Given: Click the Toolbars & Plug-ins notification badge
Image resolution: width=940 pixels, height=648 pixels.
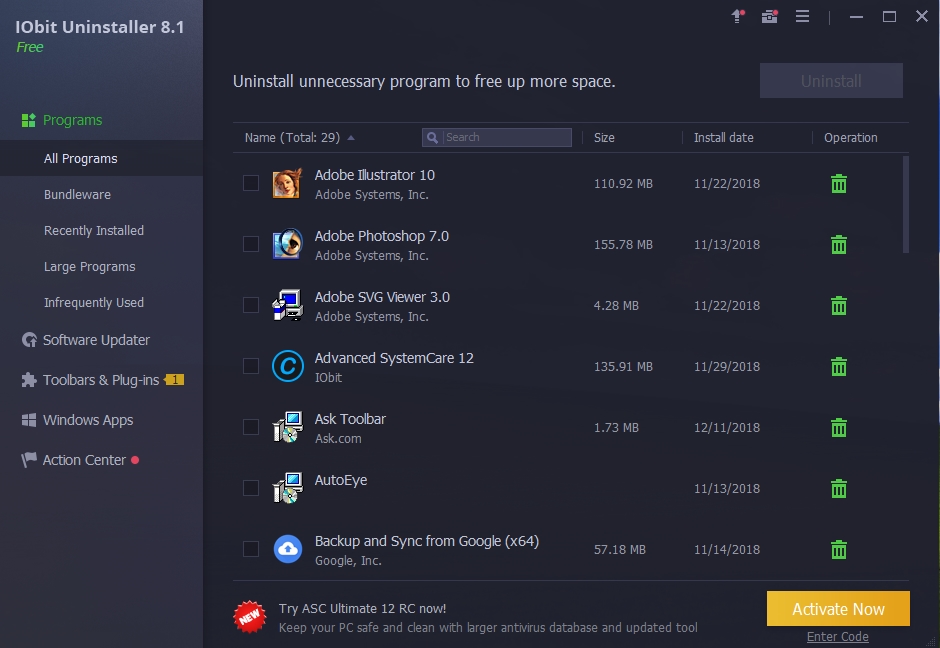Looking at the screenshot, I should pyautogui.click(x=174, y=379).
